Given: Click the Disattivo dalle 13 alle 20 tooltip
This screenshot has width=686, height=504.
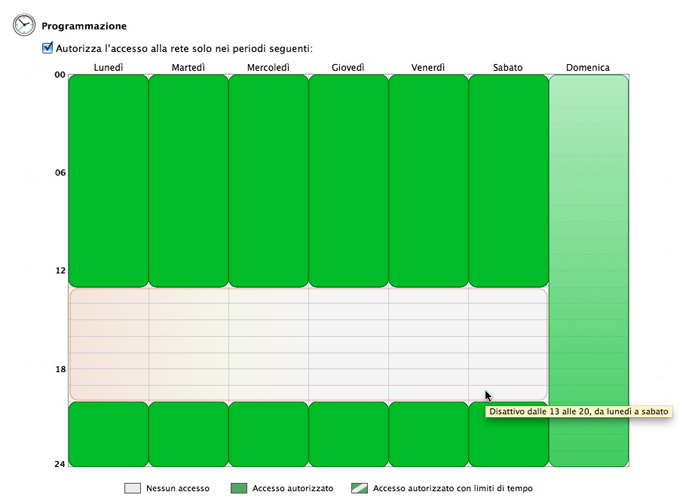Looking at the screenshot, I should coord(578,412).
